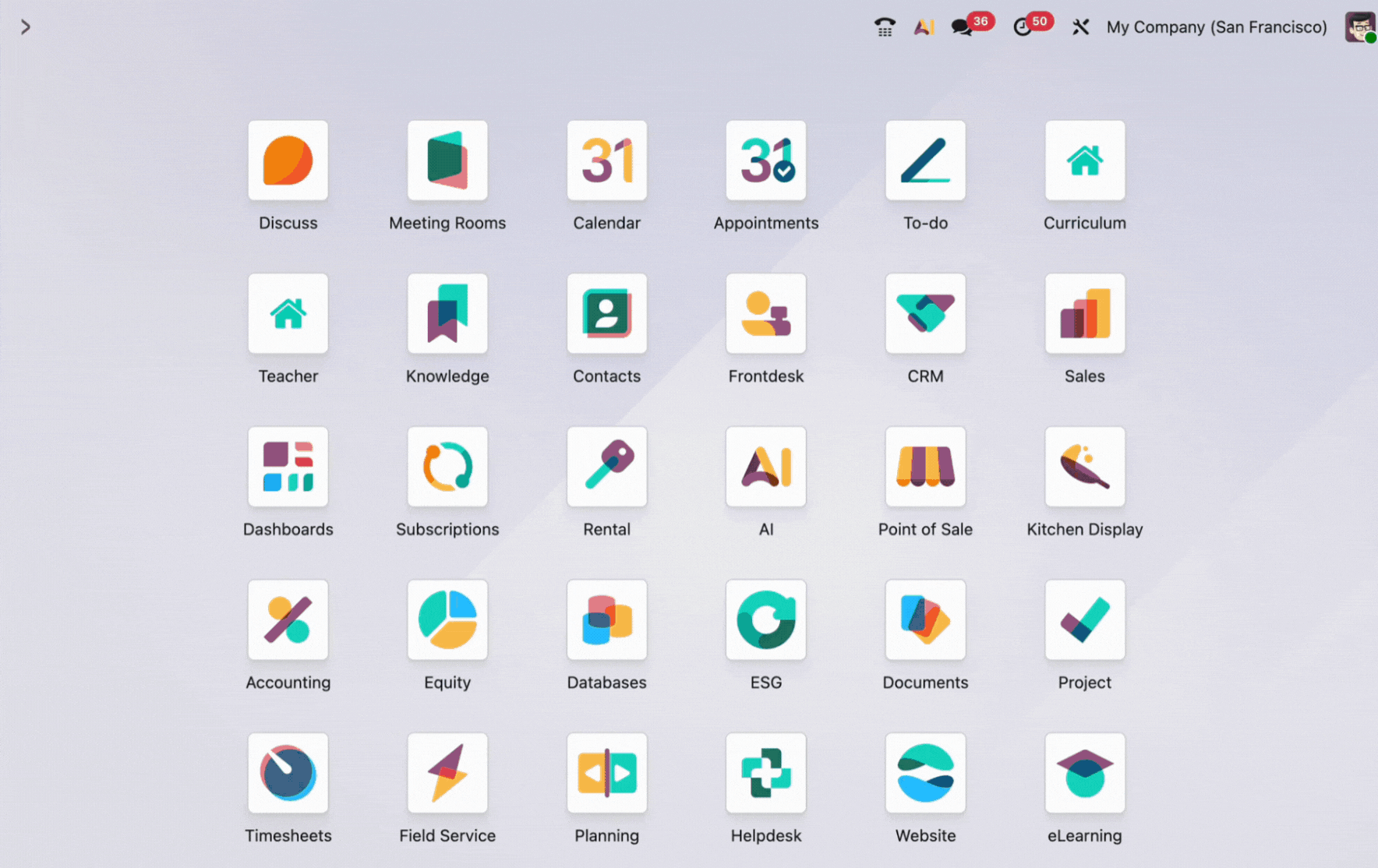Open the user avatar menu
The image size is (1378, 868).
[x=1359, y=27]
